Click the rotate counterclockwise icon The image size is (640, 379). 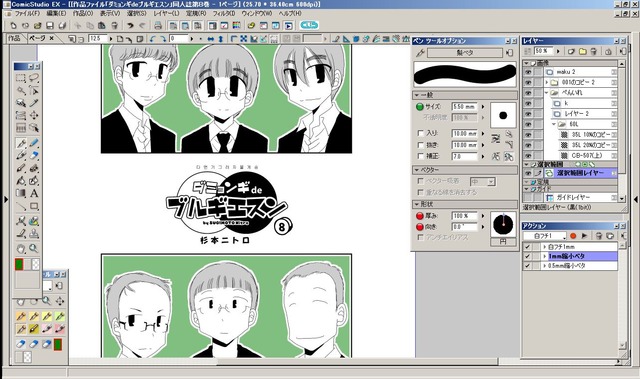pyautogui.click(x=152, y=39)
